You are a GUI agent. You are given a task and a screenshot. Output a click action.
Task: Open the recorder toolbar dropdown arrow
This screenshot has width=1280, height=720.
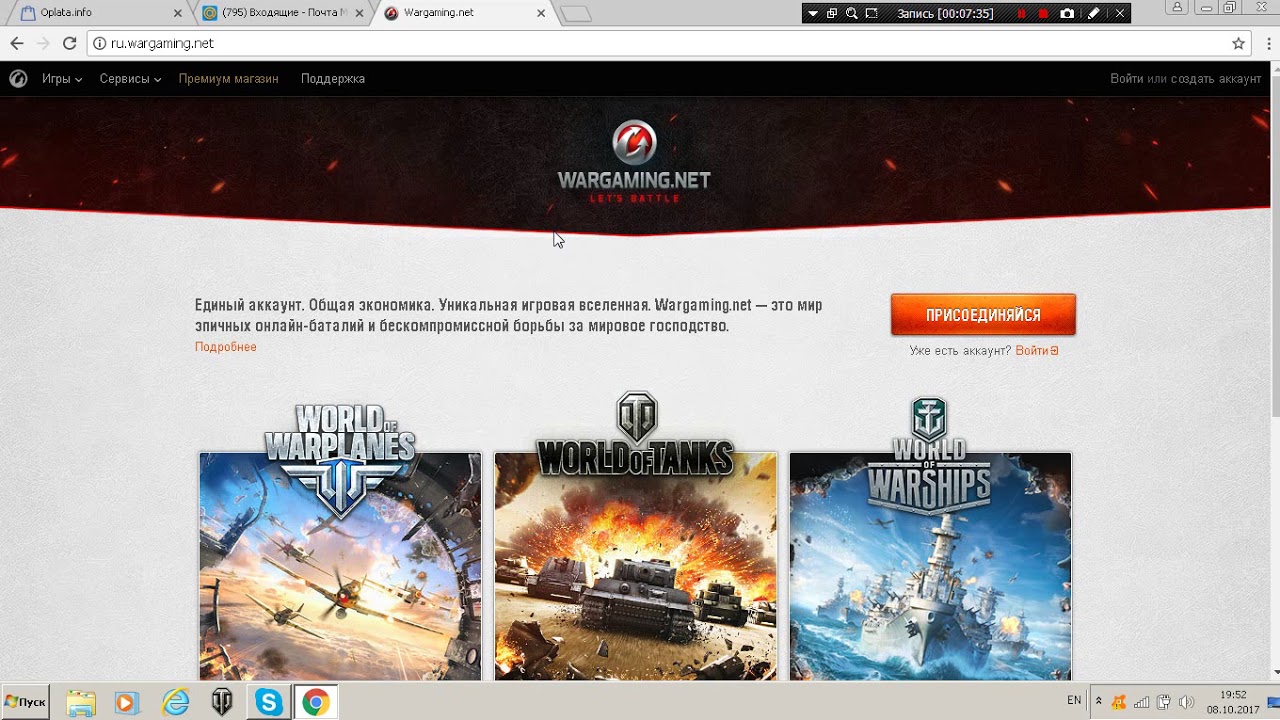[x=813, y=13]
